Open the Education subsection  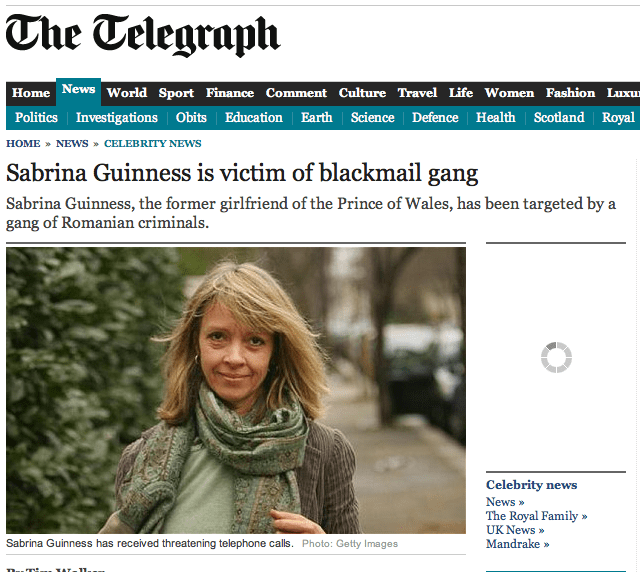(254, 118)
